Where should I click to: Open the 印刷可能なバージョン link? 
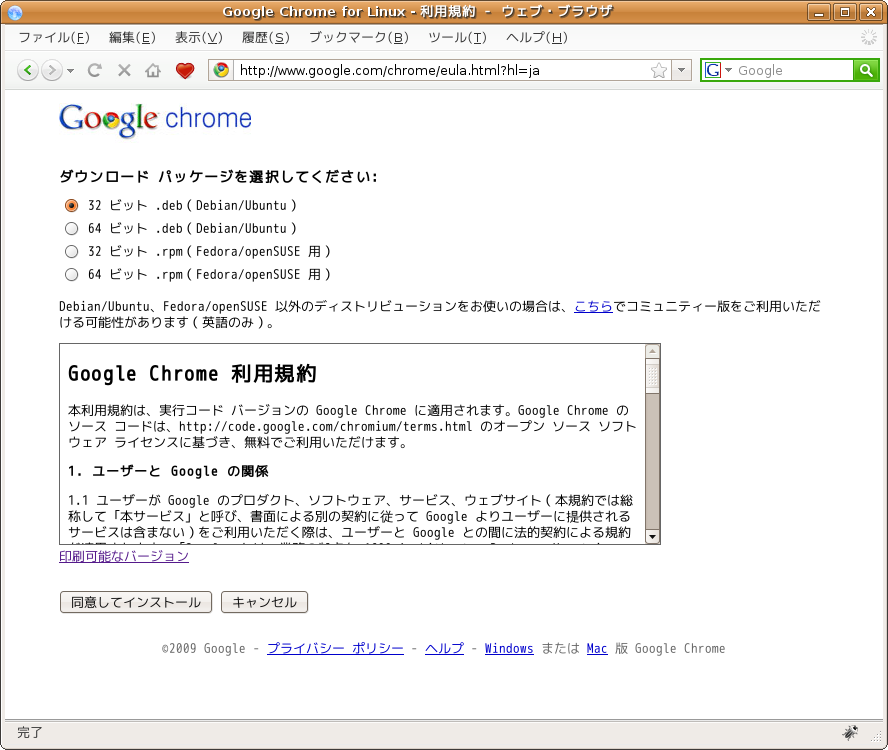[x=124, y=556]
